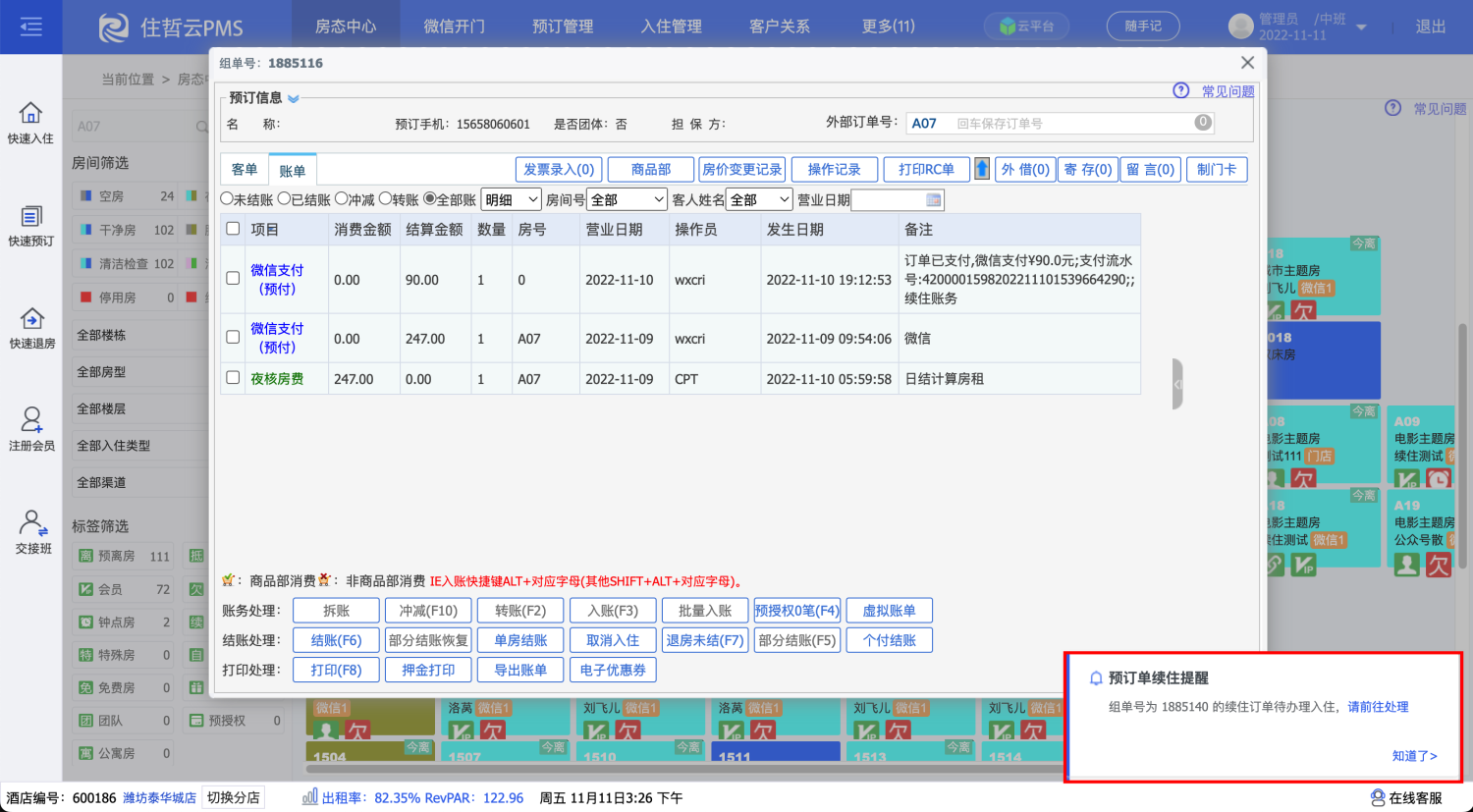This screenshot has width=1473, height=812.
Task: Open the 全部房型 filter
Action: (137, 372)
